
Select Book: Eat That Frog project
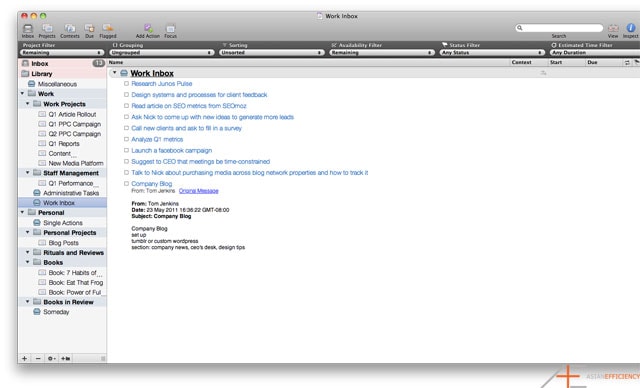[x=76, y=282]
